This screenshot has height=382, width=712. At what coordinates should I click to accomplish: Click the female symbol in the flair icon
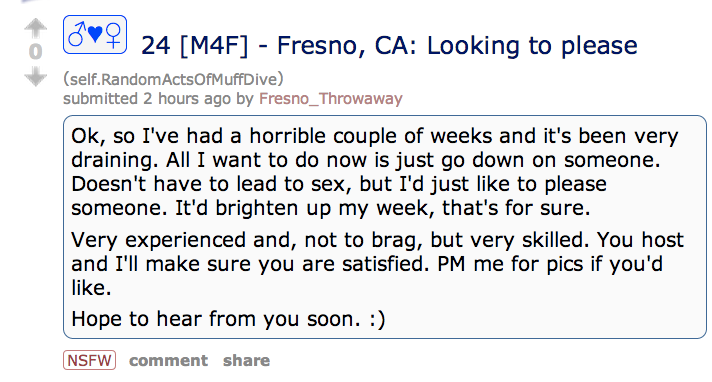coord(114,35)
